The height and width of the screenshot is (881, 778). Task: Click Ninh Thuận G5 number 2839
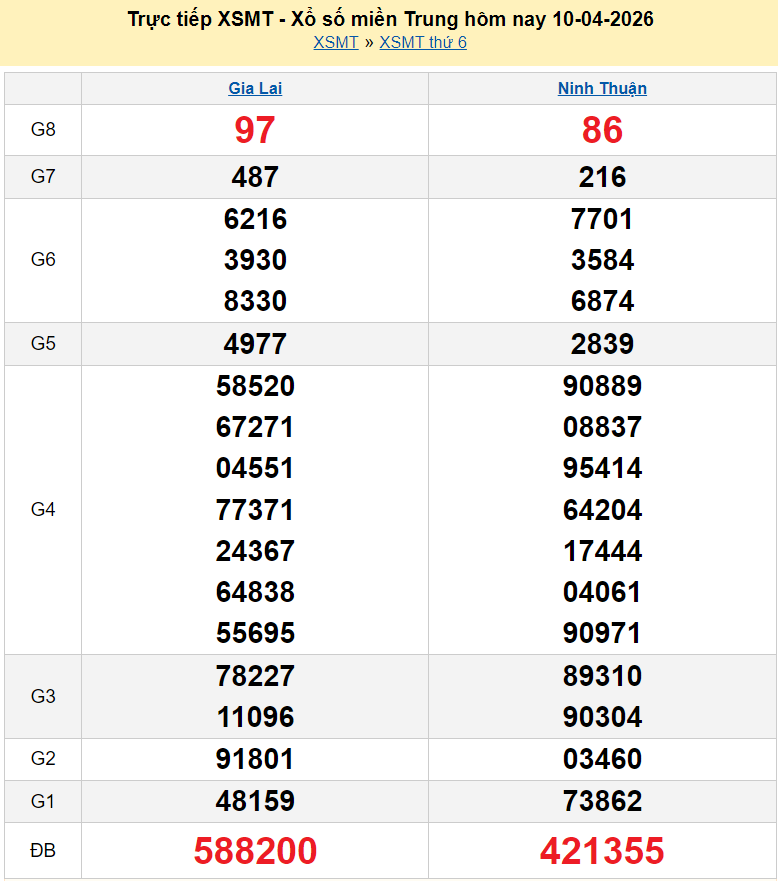click(602, 344)
